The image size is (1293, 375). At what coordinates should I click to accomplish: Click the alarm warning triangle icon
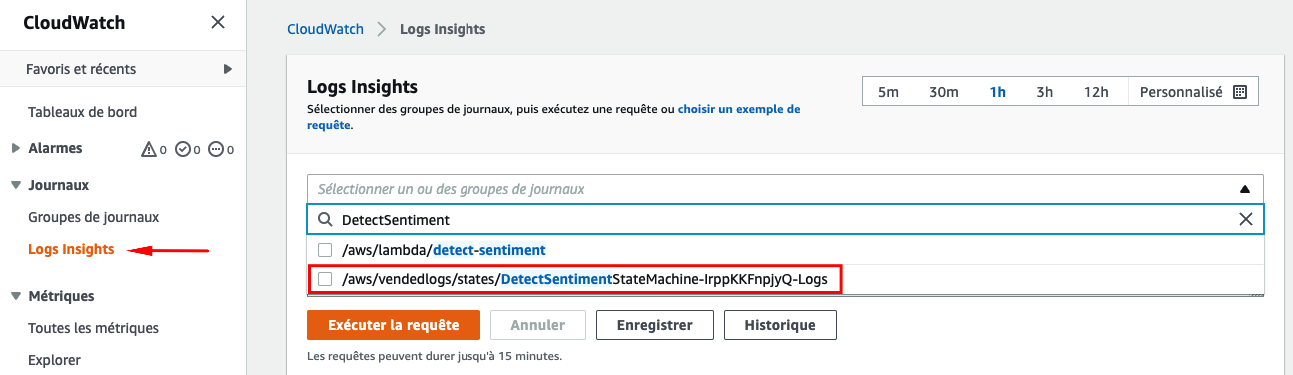[149, 149]
